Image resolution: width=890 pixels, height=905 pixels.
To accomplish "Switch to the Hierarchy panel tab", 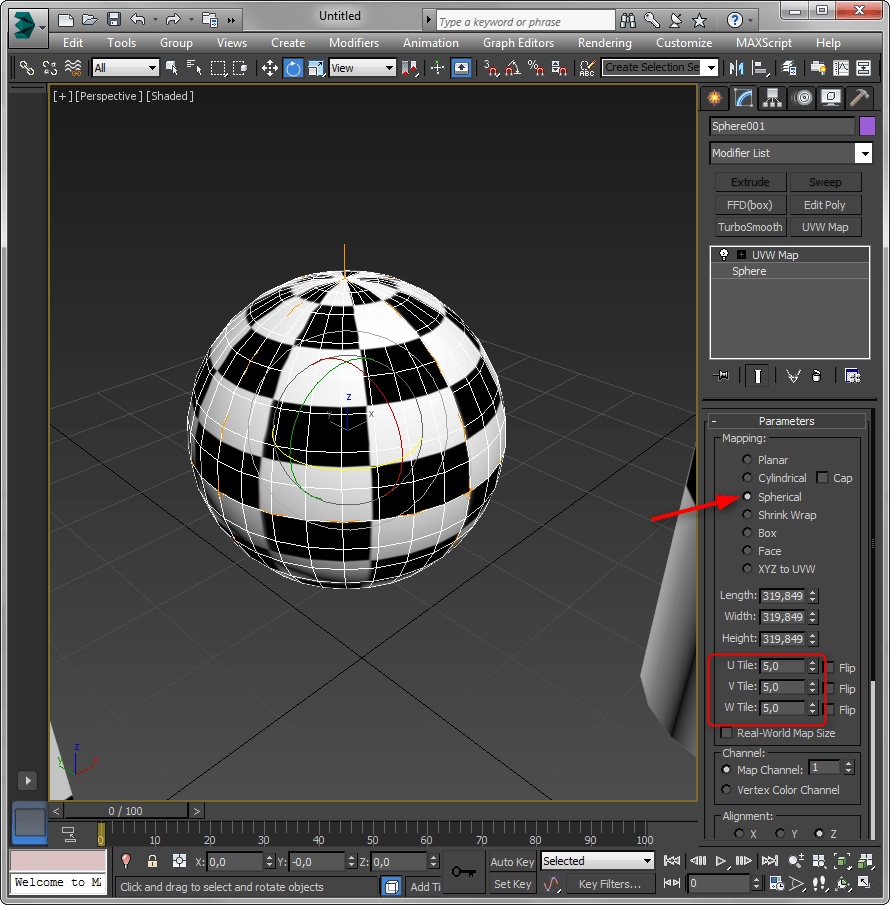I will point(771,98).
